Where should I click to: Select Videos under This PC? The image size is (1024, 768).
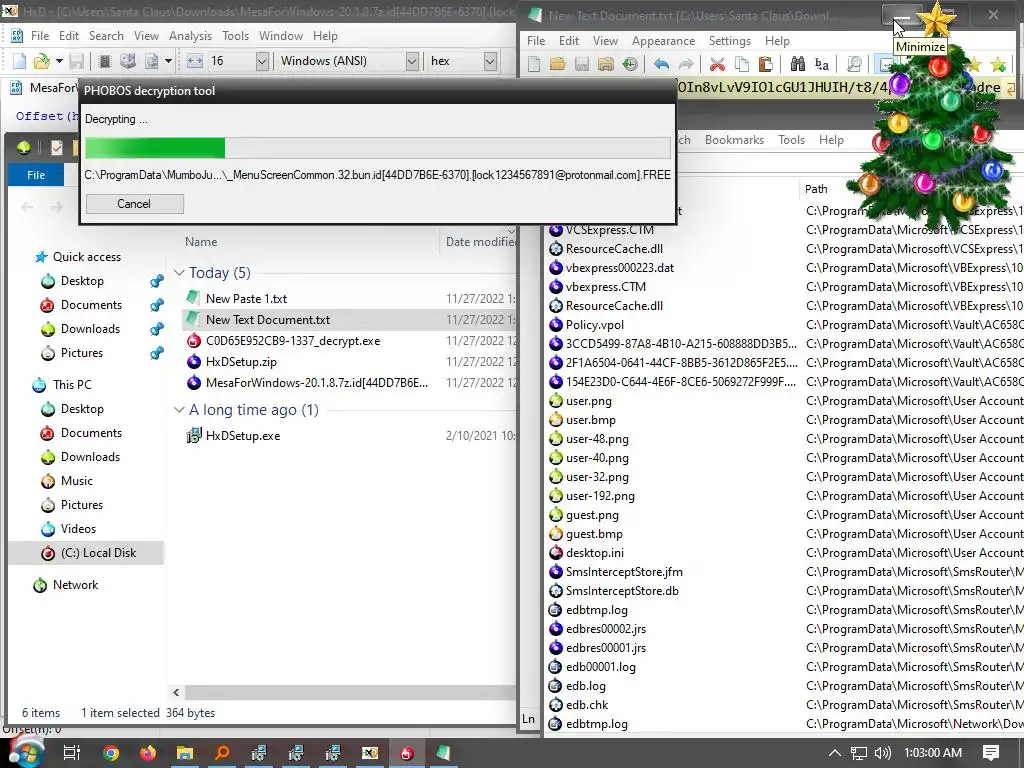click(x=78, y=529)
